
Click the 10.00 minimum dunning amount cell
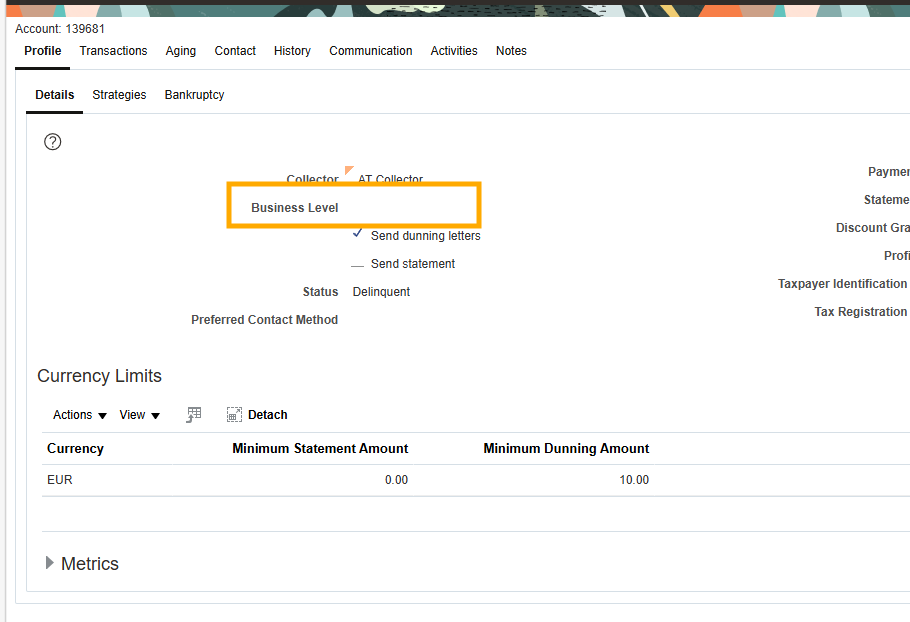634,480
